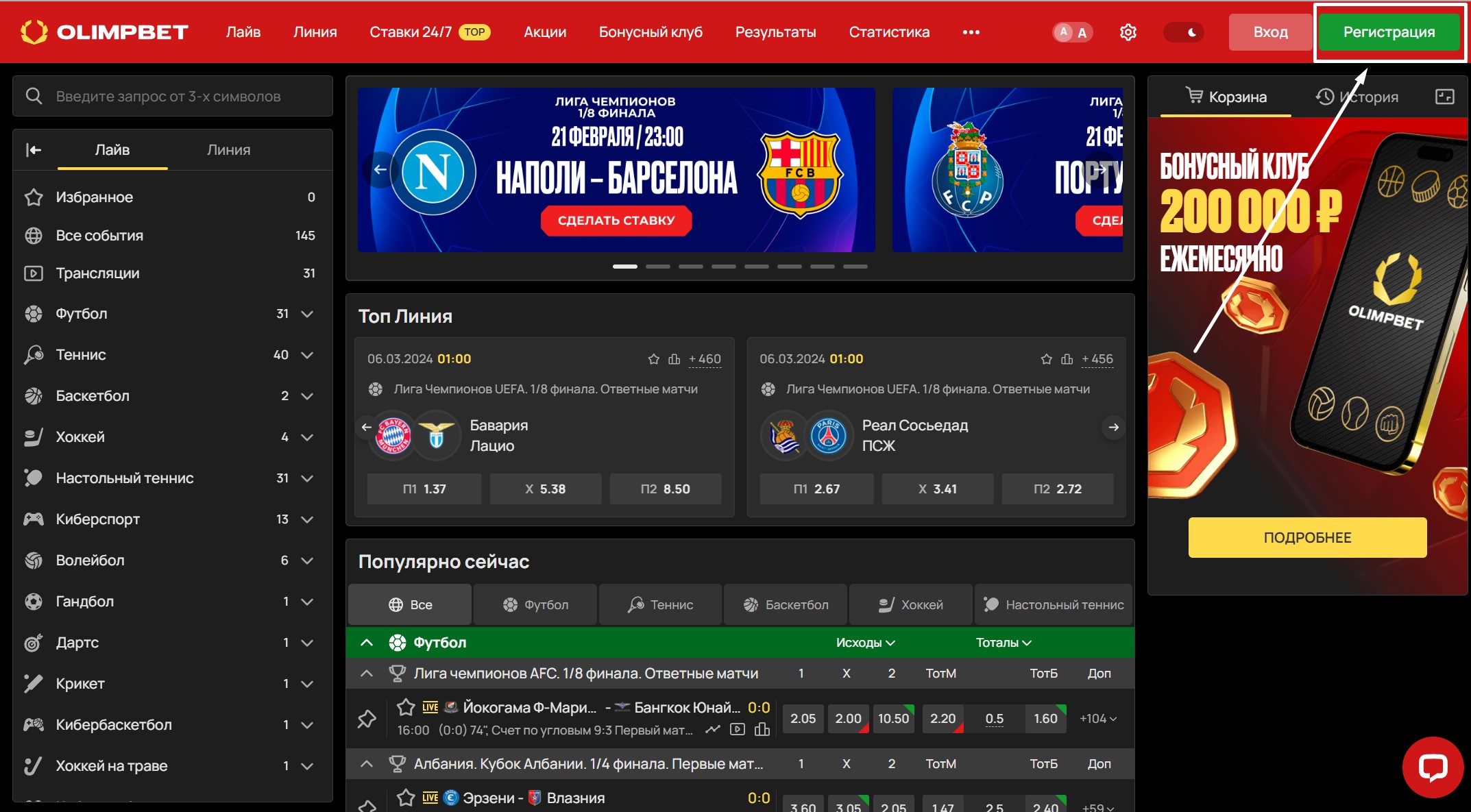Open the bet slip layout icon

pos(1444,97)
